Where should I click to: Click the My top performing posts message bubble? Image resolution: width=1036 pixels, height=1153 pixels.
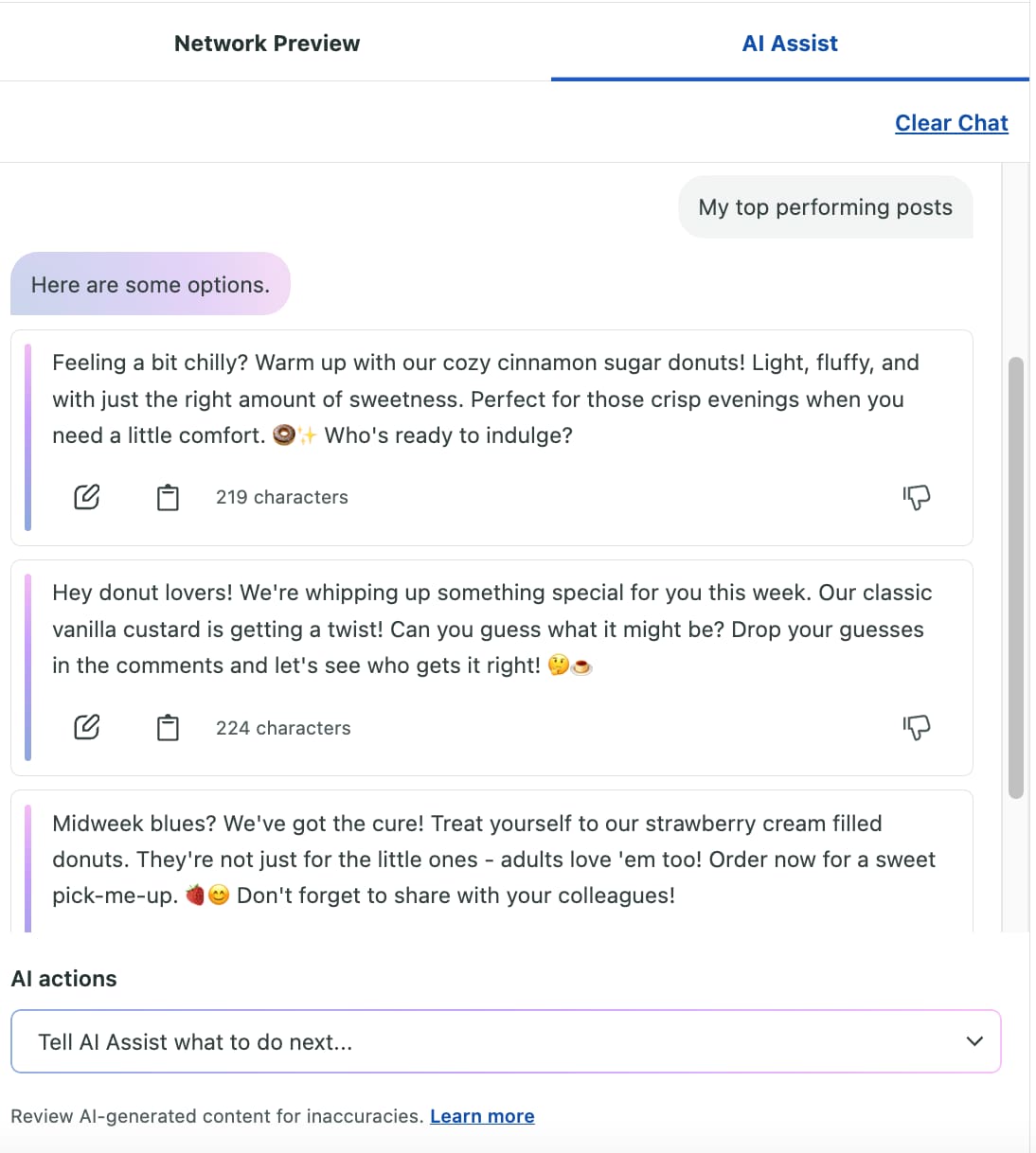pyautogui.click(x=824, y=206)
